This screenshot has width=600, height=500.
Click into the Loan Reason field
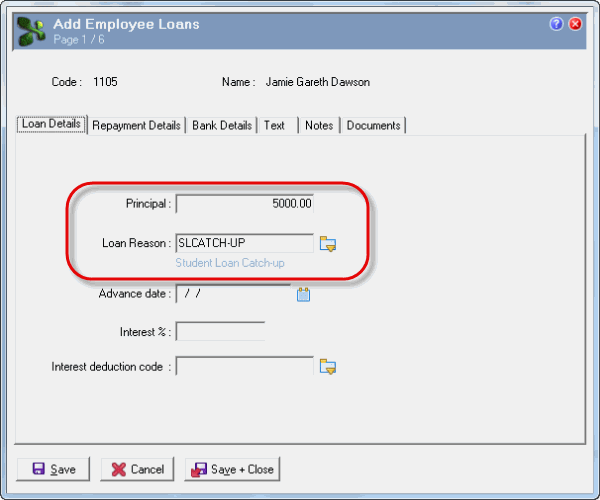245,243
